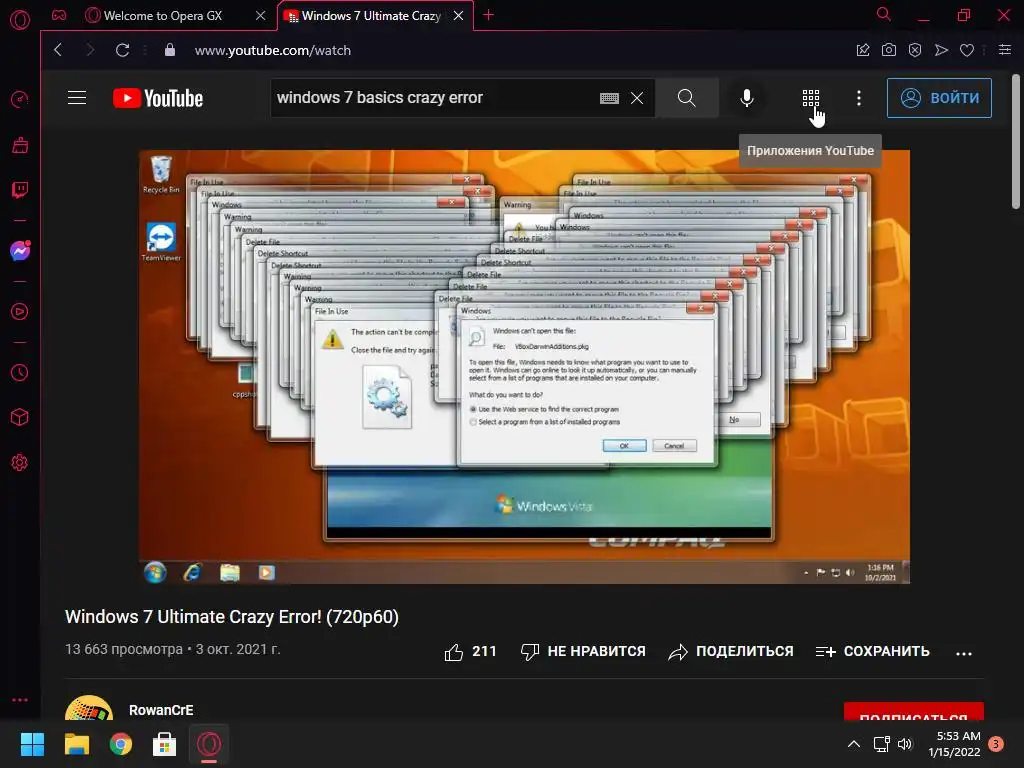Image resolution: width=1024 pixels, height=768 pixels.
Task: Click the padlock site security icon
Action: coord(170,50)
